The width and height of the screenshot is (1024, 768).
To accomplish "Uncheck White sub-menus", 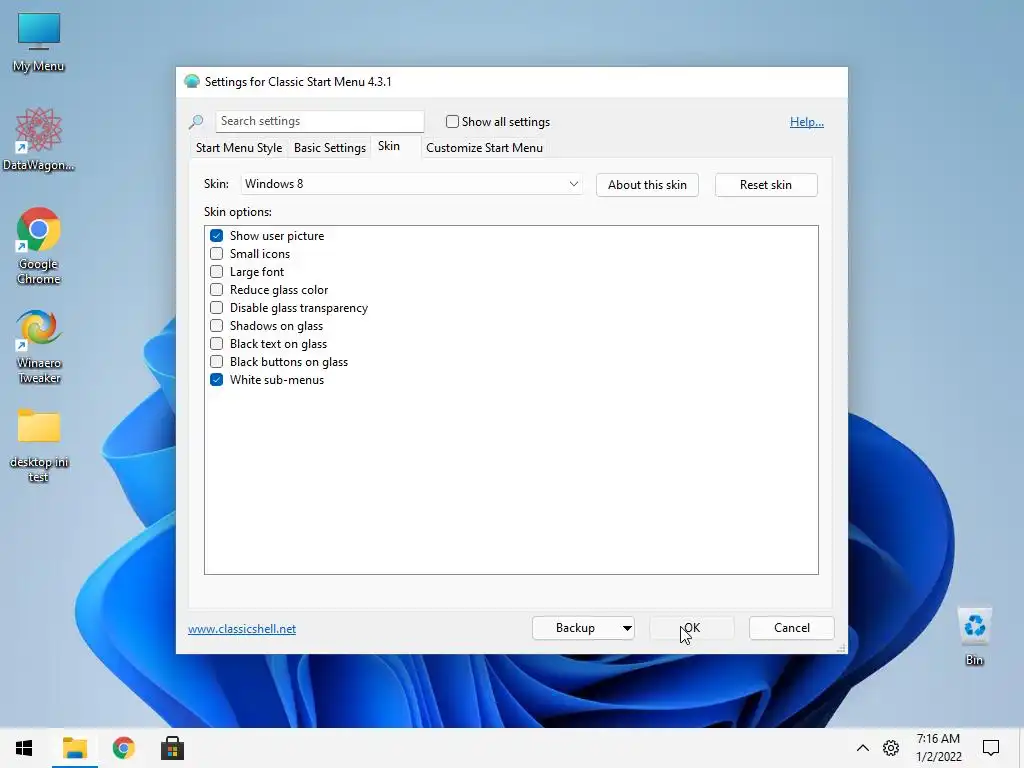I will (x=216, y=379).
